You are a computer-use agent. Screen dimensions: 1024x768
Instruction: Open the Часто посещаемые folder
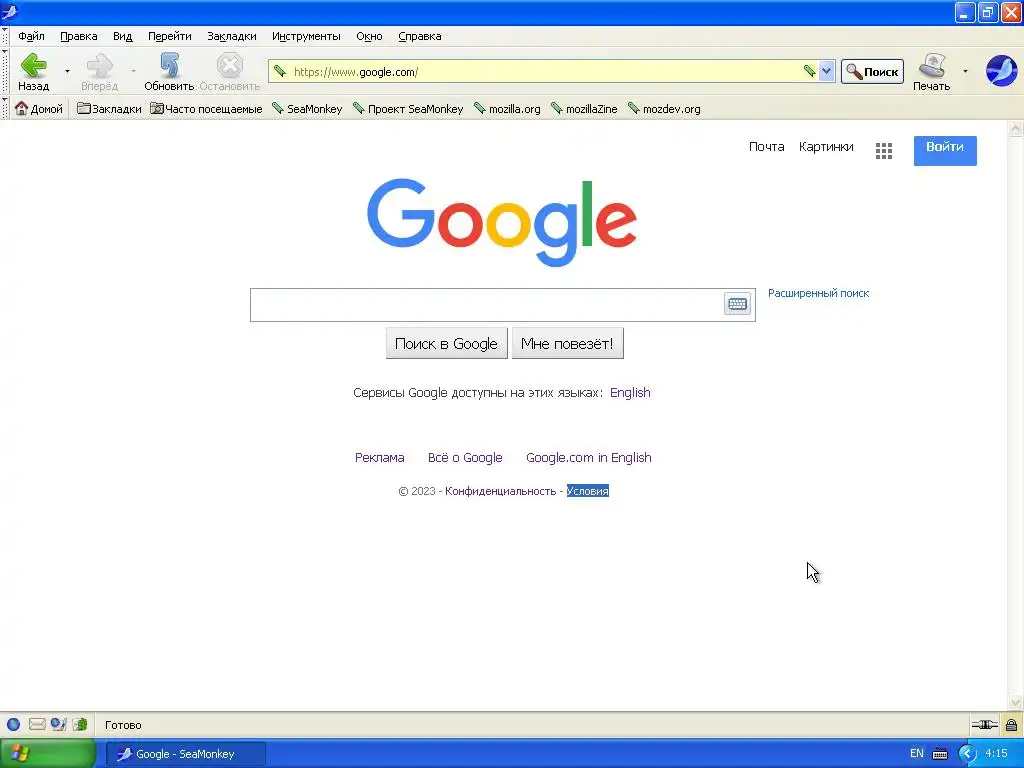[206, 109]
